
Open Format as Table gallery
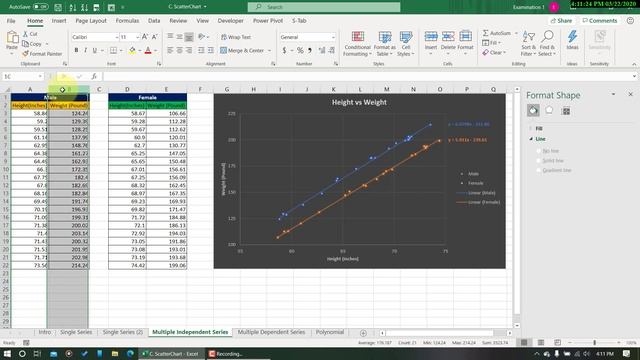[384, 44]
